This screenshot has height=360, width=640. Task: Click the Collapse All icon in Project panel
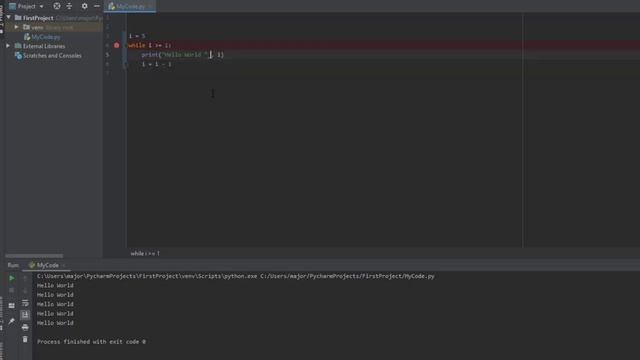(x=69, y=6)
